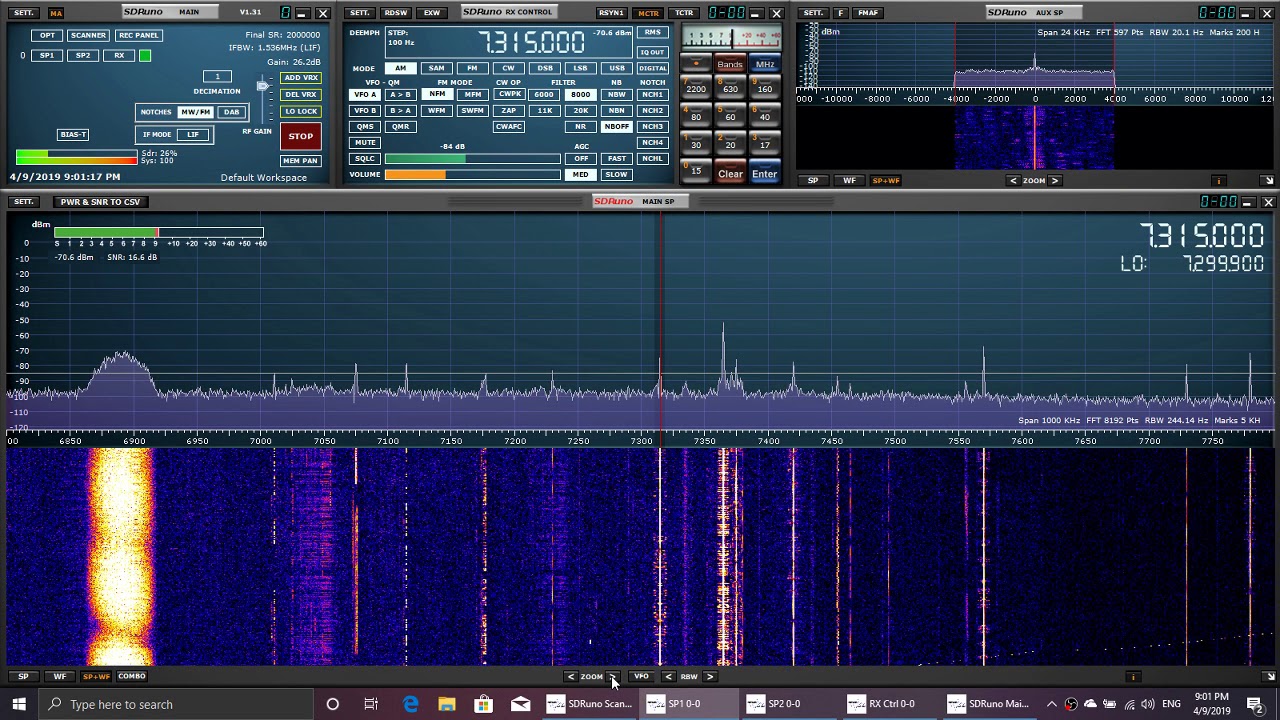The height and width of the screenshot is (720, 1280).
Task: Open Task View on taskbar
Action: [371, 704]
